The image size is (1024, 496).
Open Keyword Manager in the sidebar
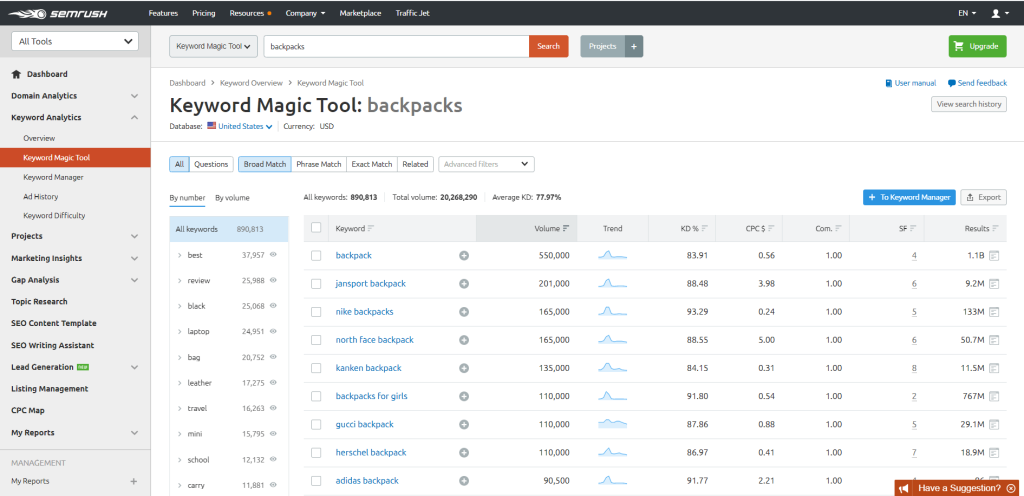(x=53, y=177)
